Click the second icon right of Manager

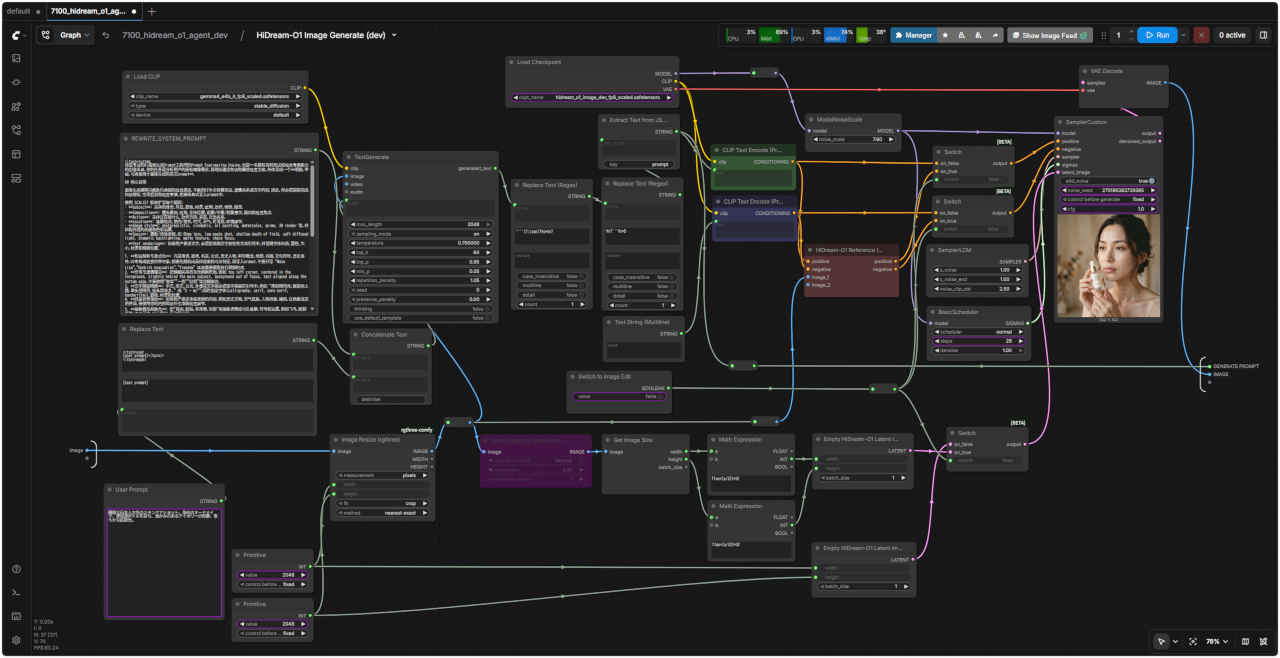[x=964, y=35]
